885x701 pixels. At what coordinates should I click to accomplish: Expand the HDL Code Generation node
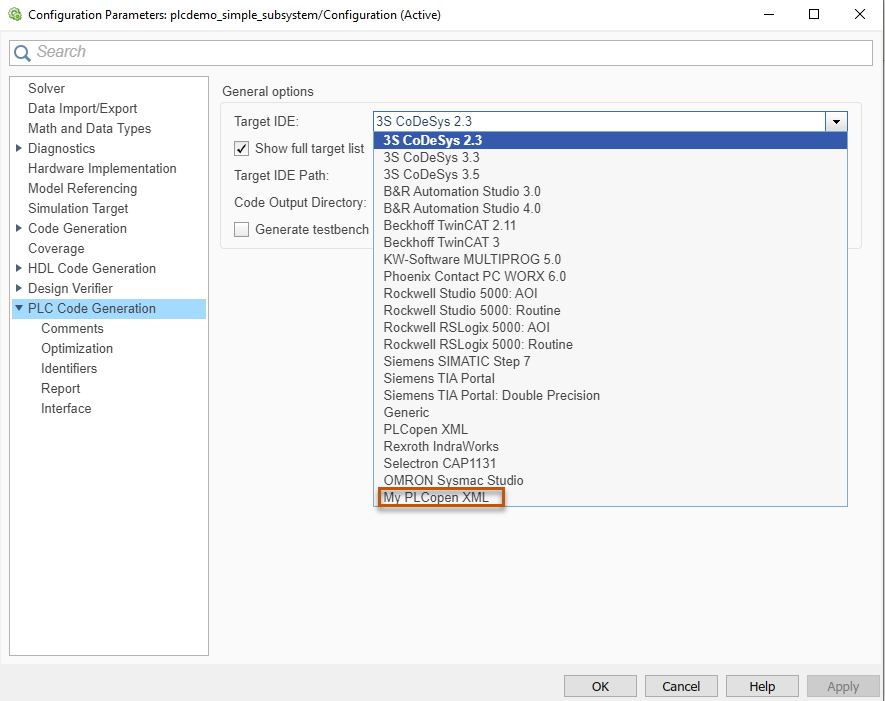(19, 268)
